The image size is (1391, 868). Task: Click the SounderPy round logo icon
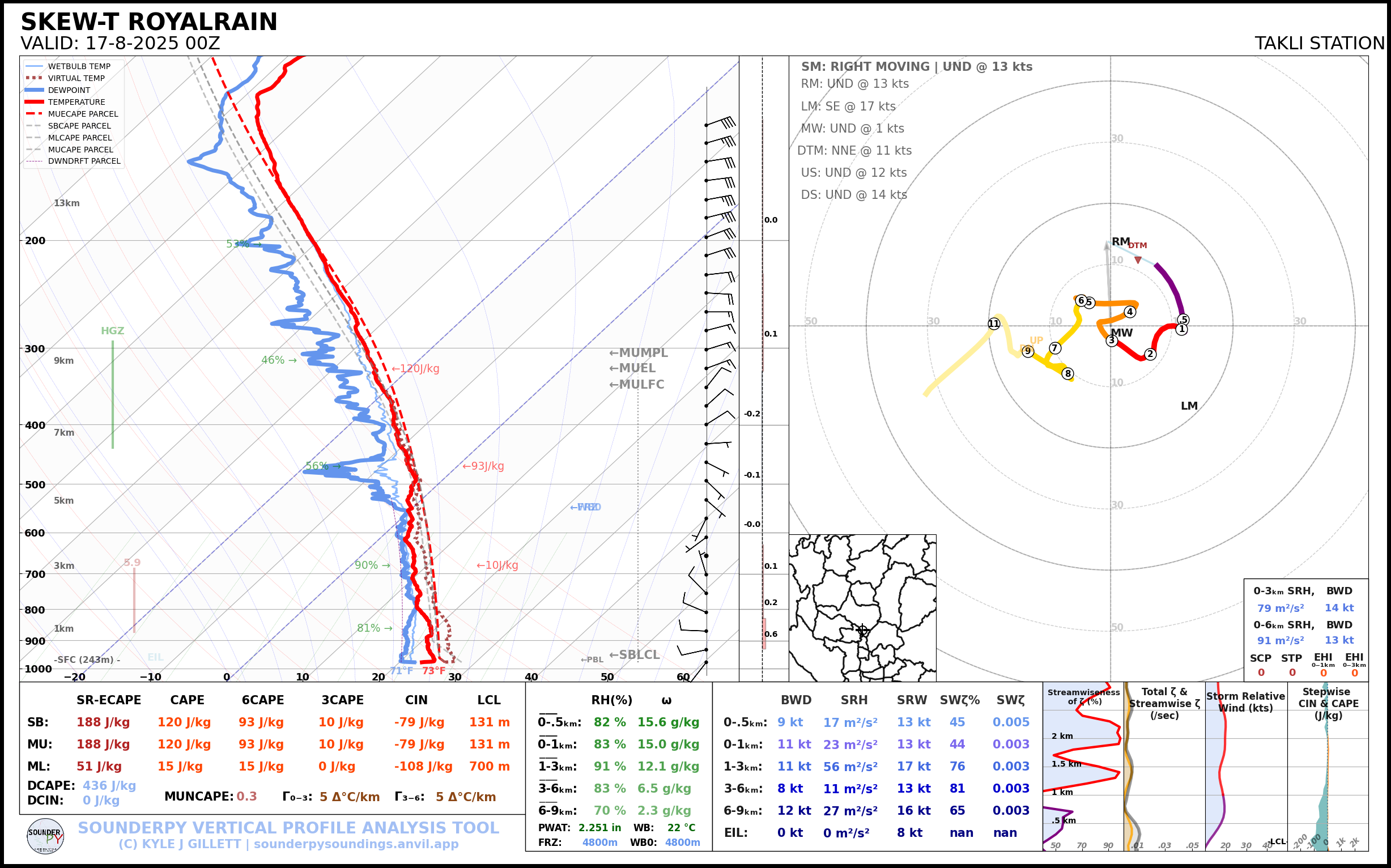(45, 836)
